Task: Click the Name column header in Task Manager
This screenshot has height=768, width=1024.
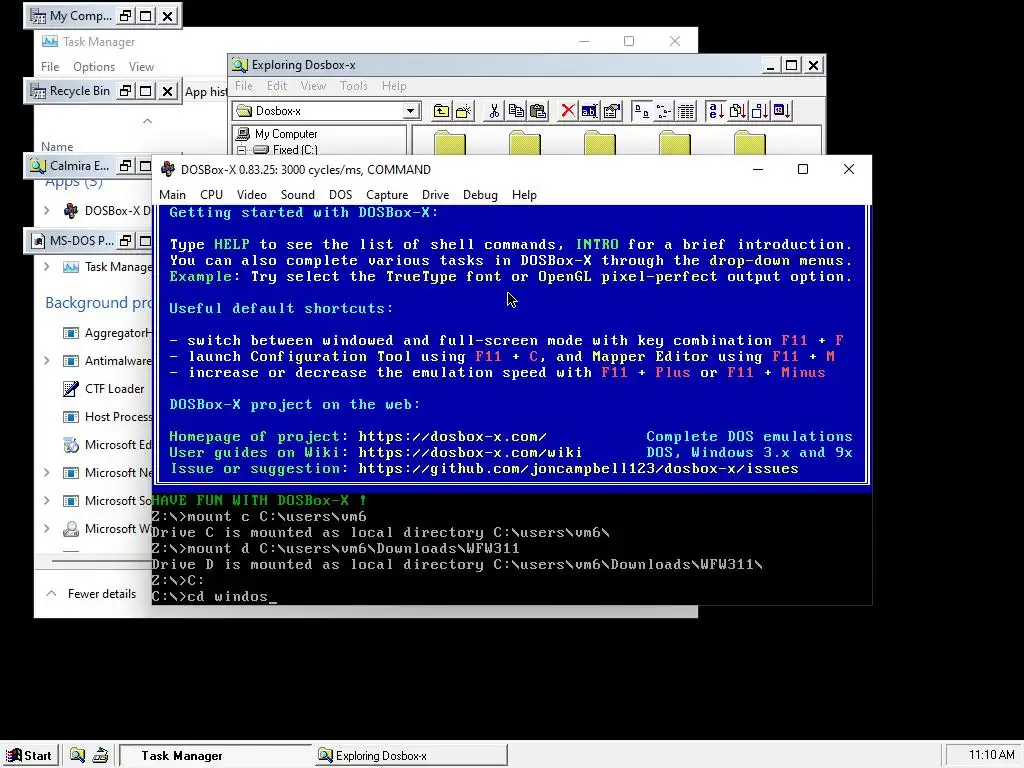Action: coord(57,146)
